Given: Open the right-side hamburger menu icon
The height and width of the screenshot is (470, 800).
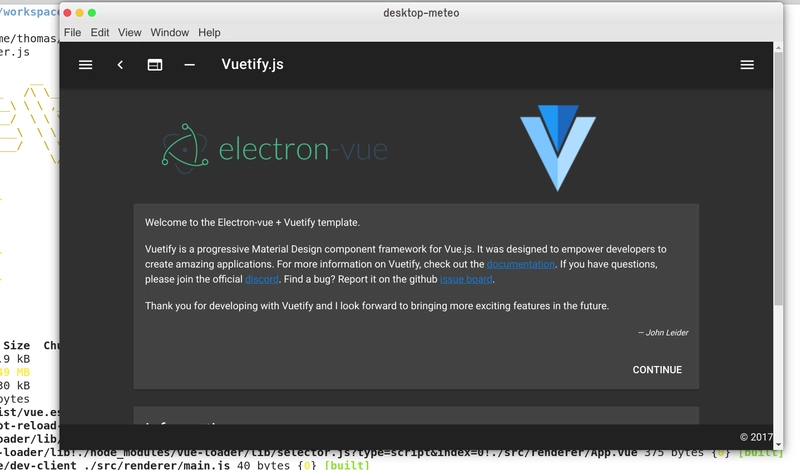Looking at the screenshot, I should [x=747, y=65].
